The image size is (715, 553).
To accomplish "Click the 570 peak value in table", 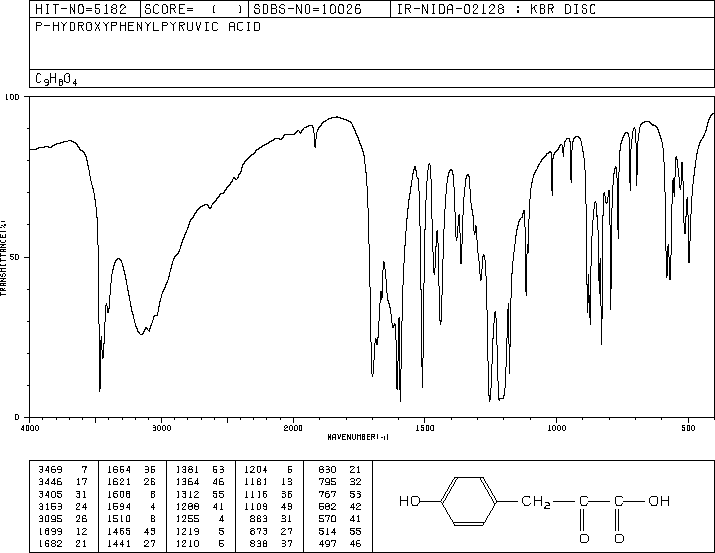I will point(327,519).
